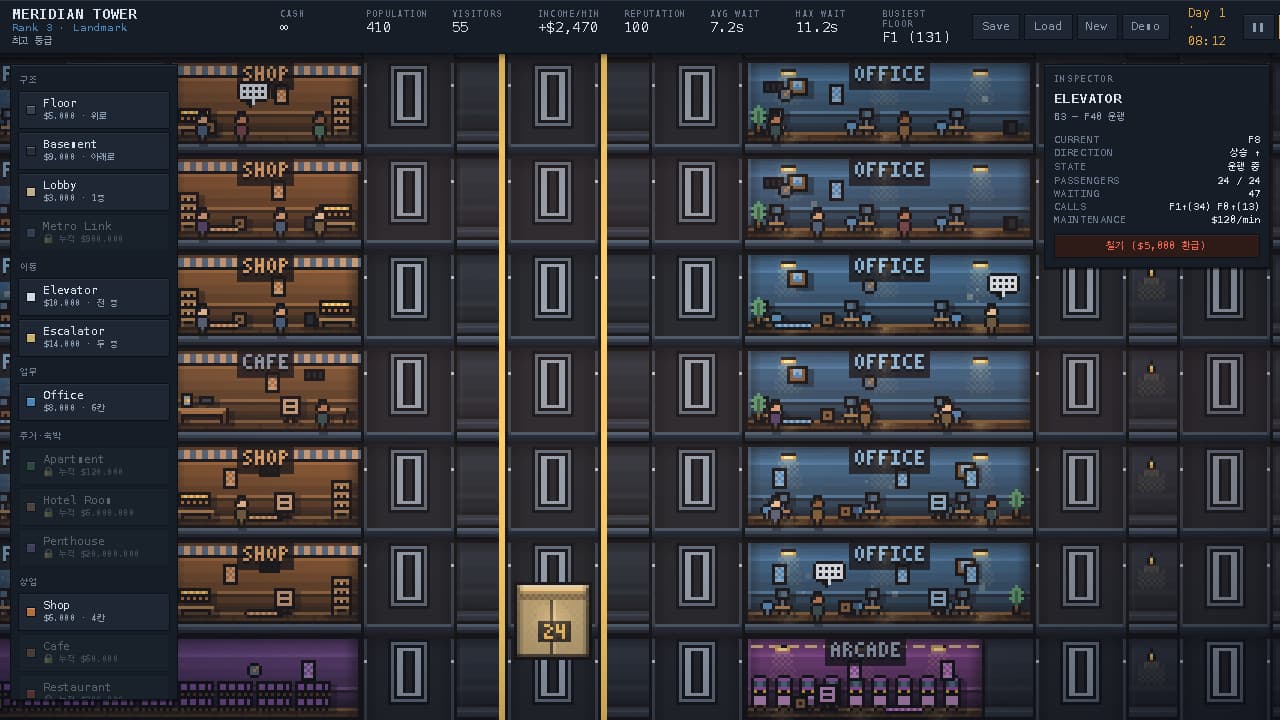Select the Office build item

(94, 401)
